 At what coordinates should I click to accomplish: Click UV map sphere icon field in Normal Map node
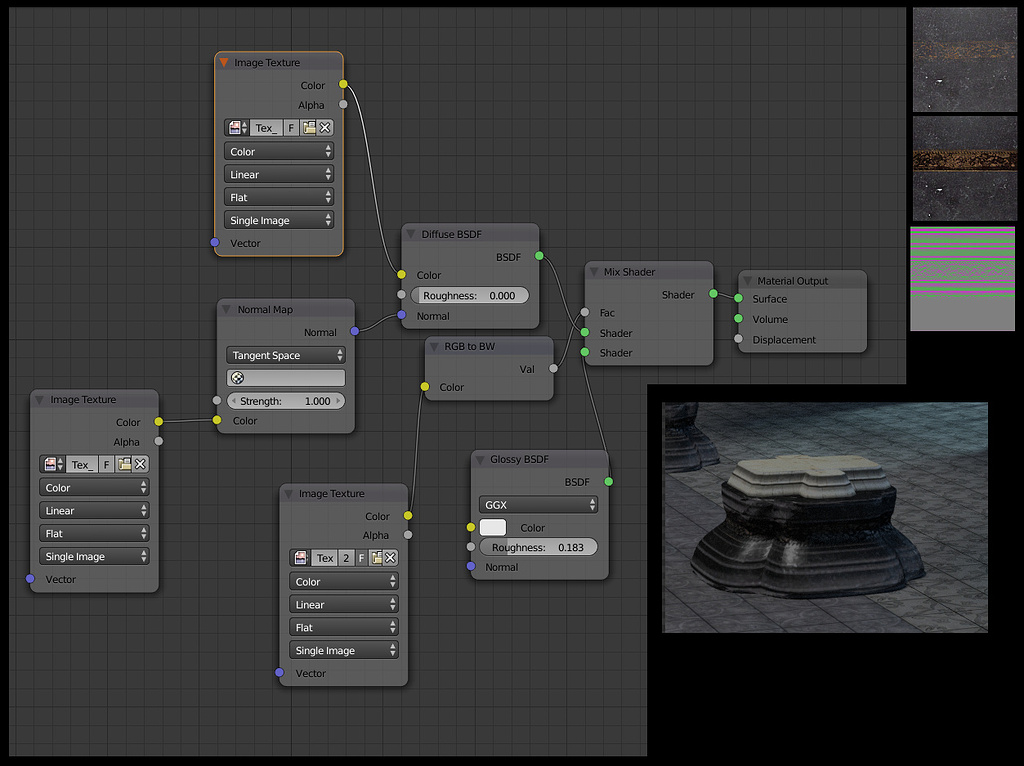pyautogui.click(x=286, y=378)
